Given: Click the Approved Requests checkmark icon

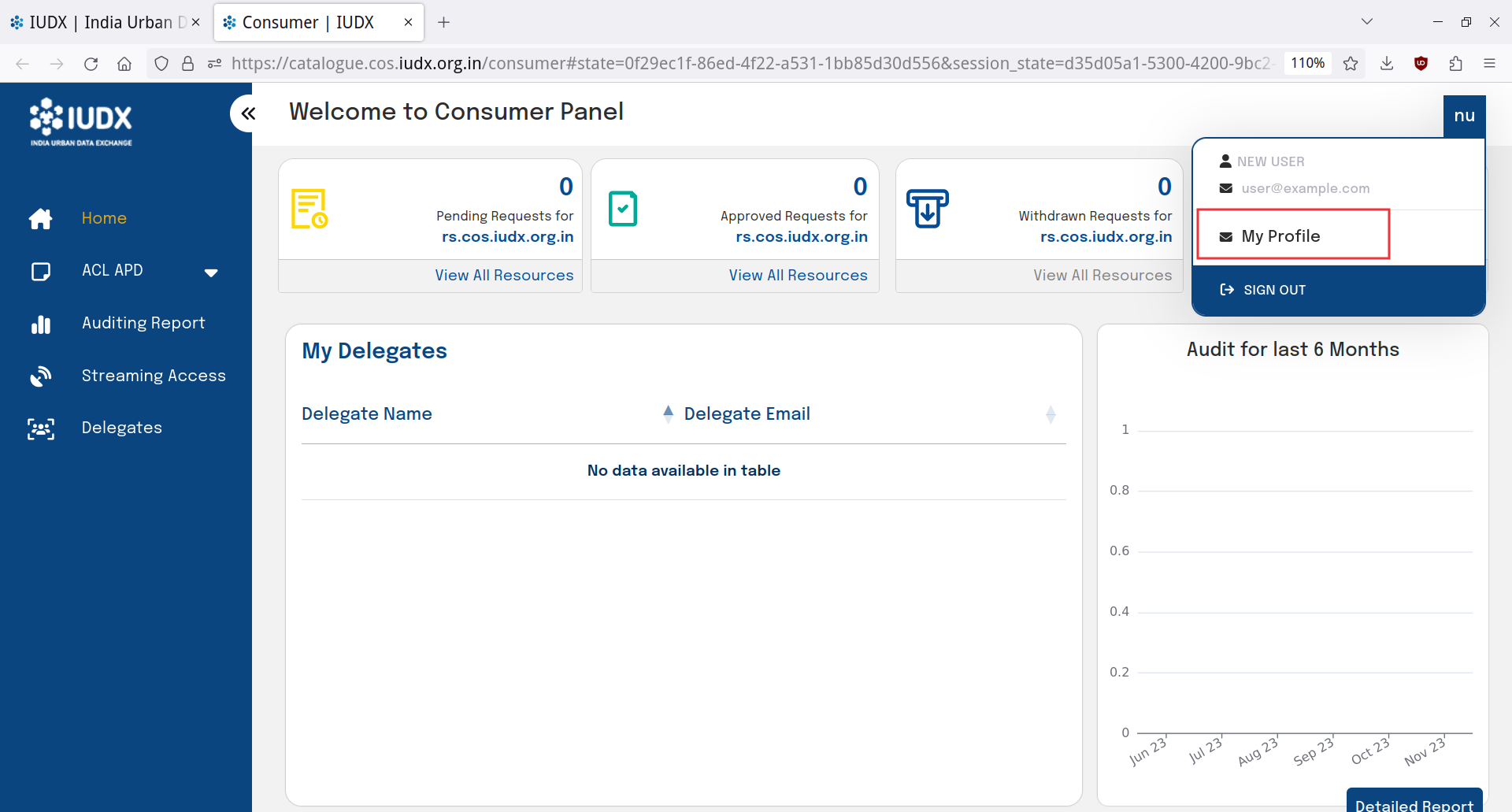Looking at the screenshot, I should (x=622, y=209).
